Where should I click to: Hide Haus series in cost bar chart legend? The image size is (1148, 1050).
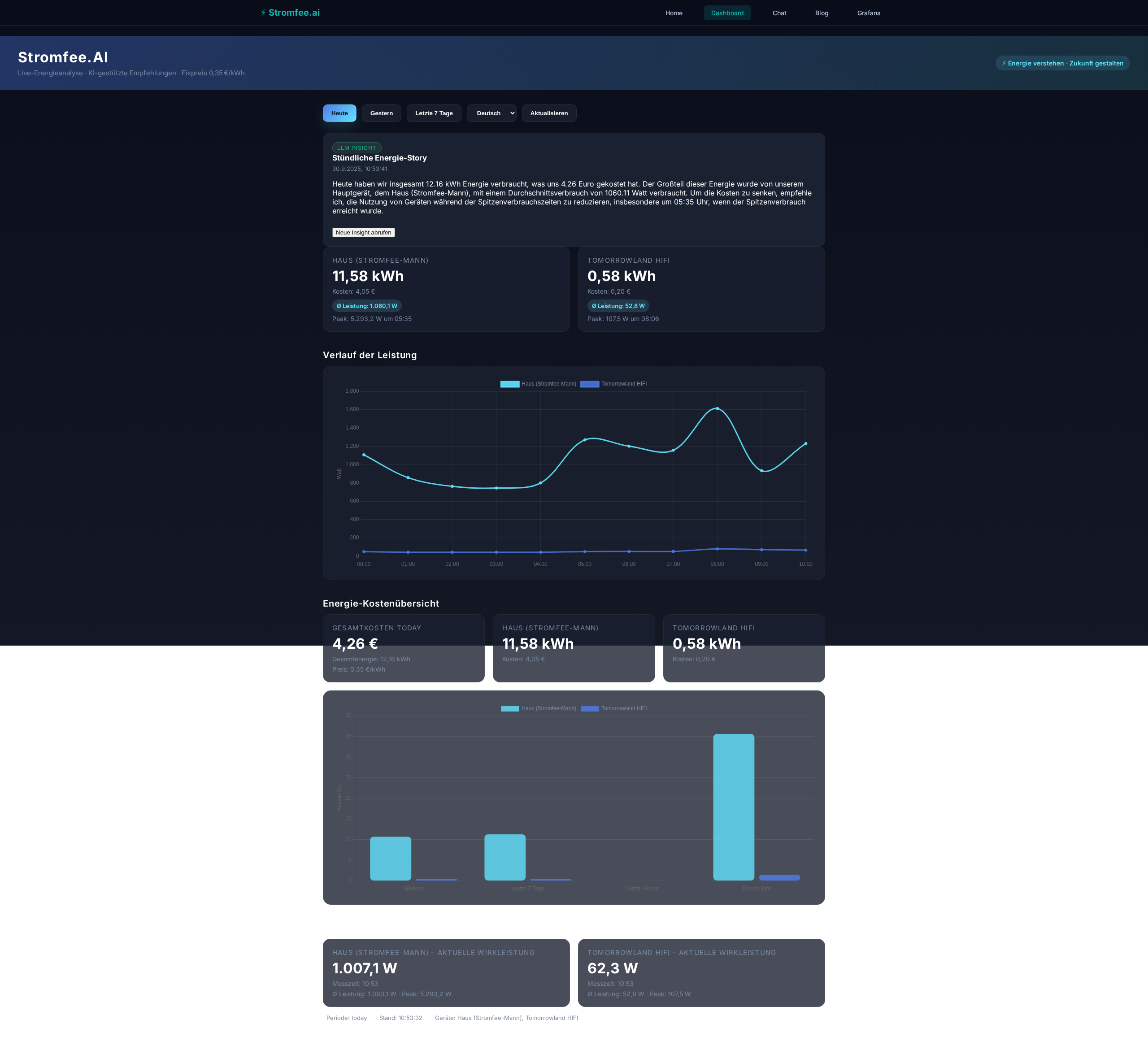click(510, 708)
